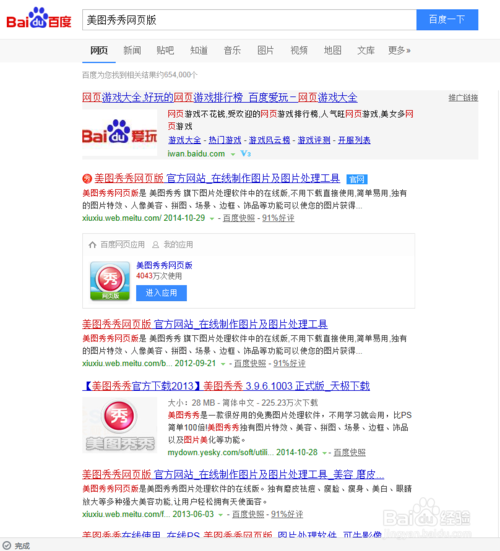This screenshot has width=500, height=551.
Task: Open the 游戏大全 sublink
Action: 184,140
